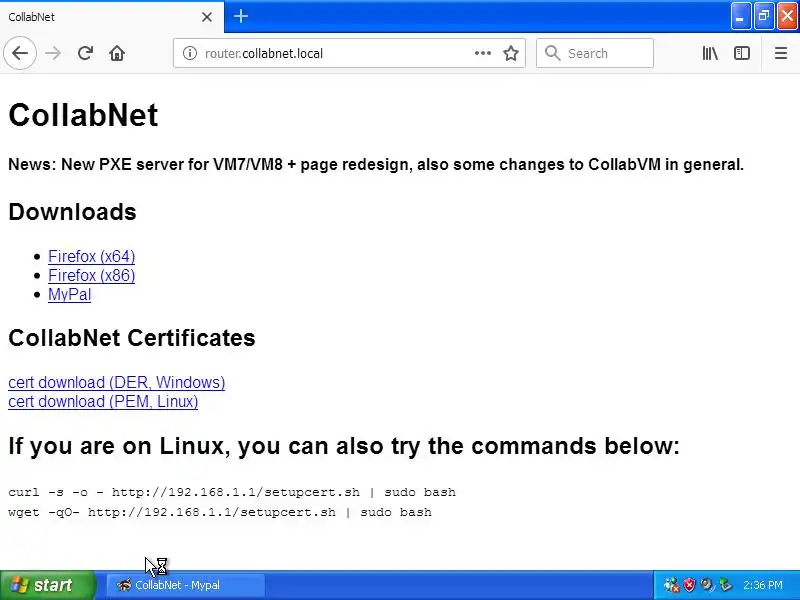Screen dimensions: 800x600
Task: Open the Library bookshelf icon
Action: [x=710, y=53]
